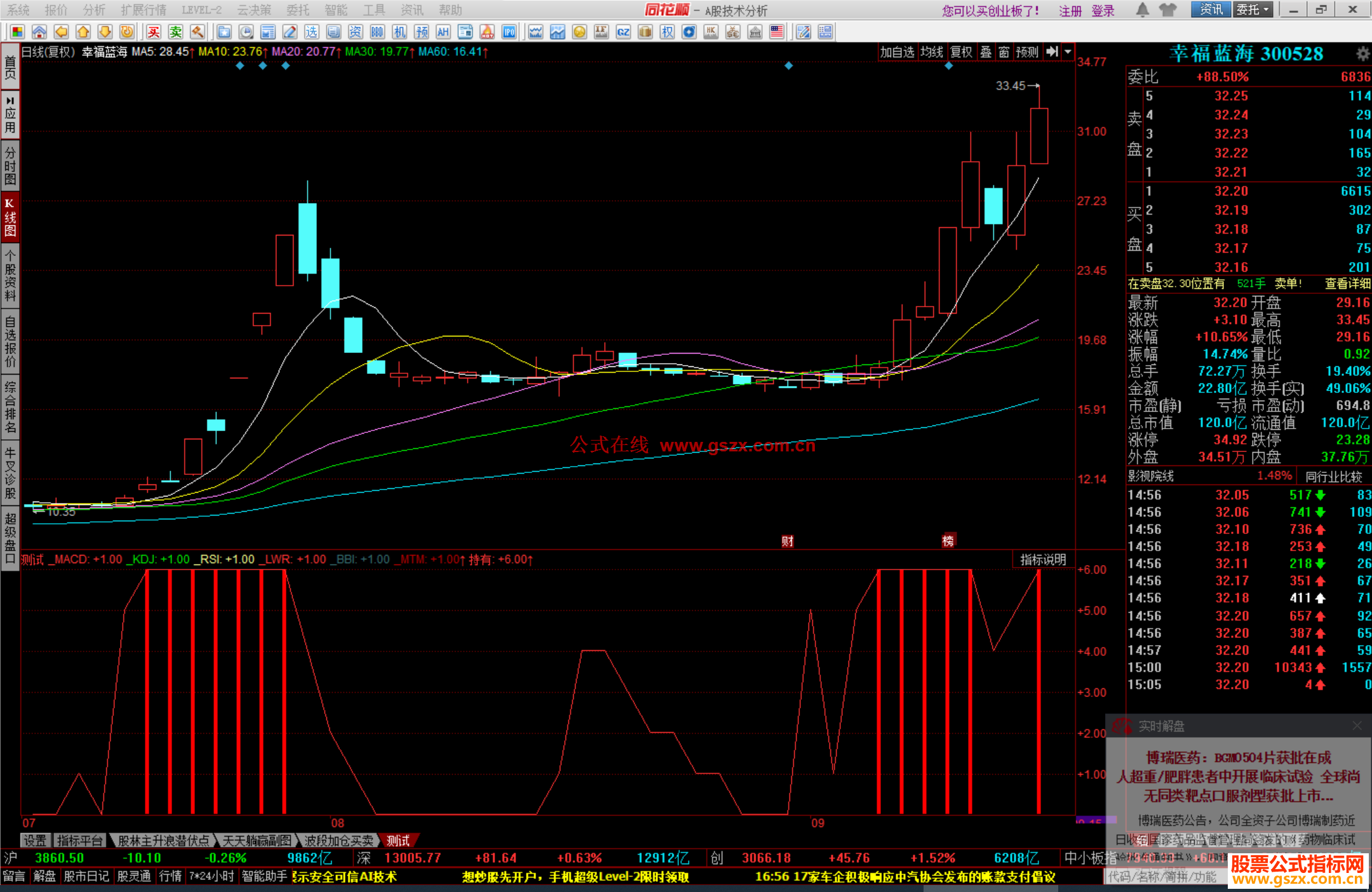Click the 注册 register link
1372x892 pixels.
point(1070,11)
